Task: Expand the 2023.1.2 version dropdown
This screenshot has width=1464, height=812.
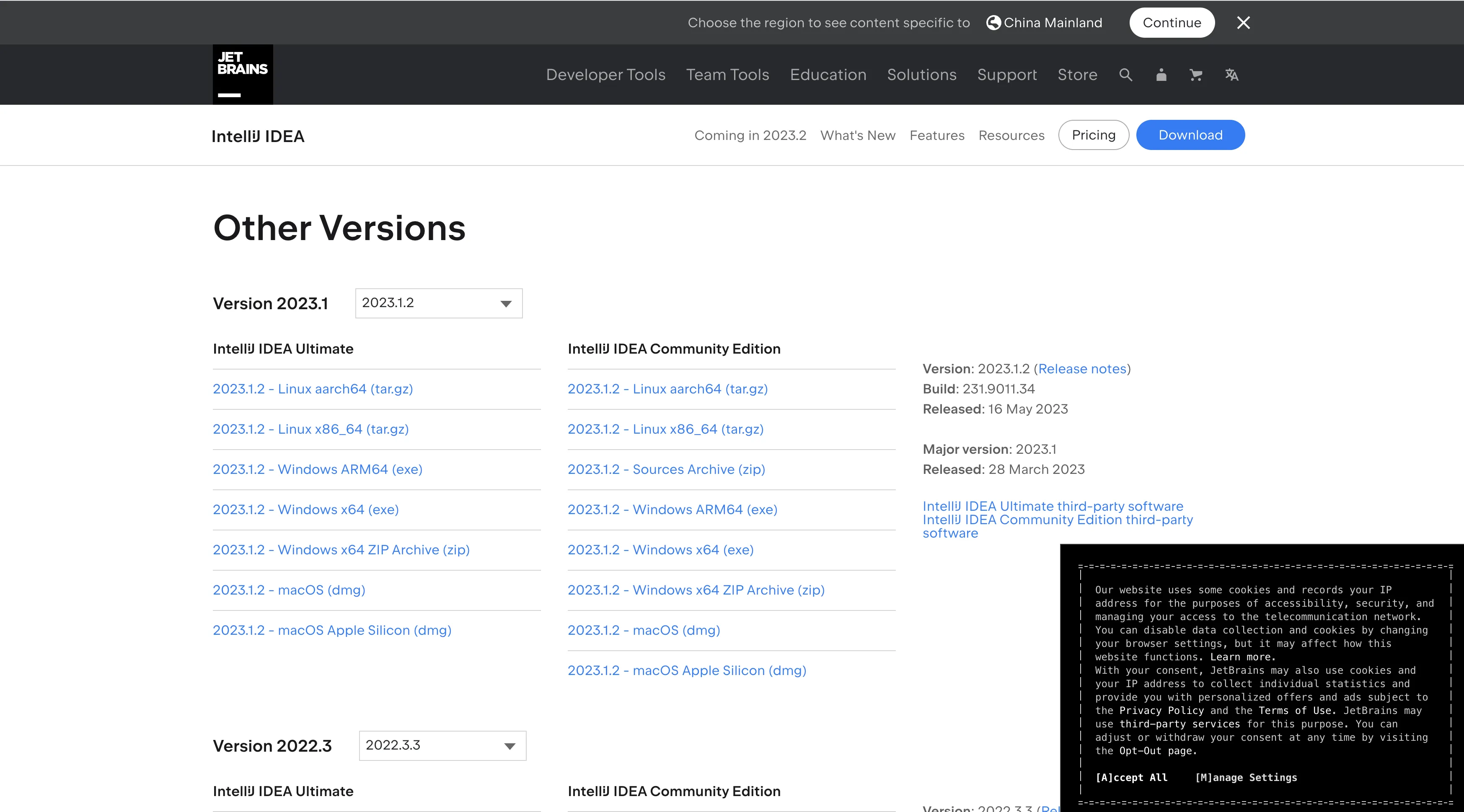Action: (x=438, y=303)
